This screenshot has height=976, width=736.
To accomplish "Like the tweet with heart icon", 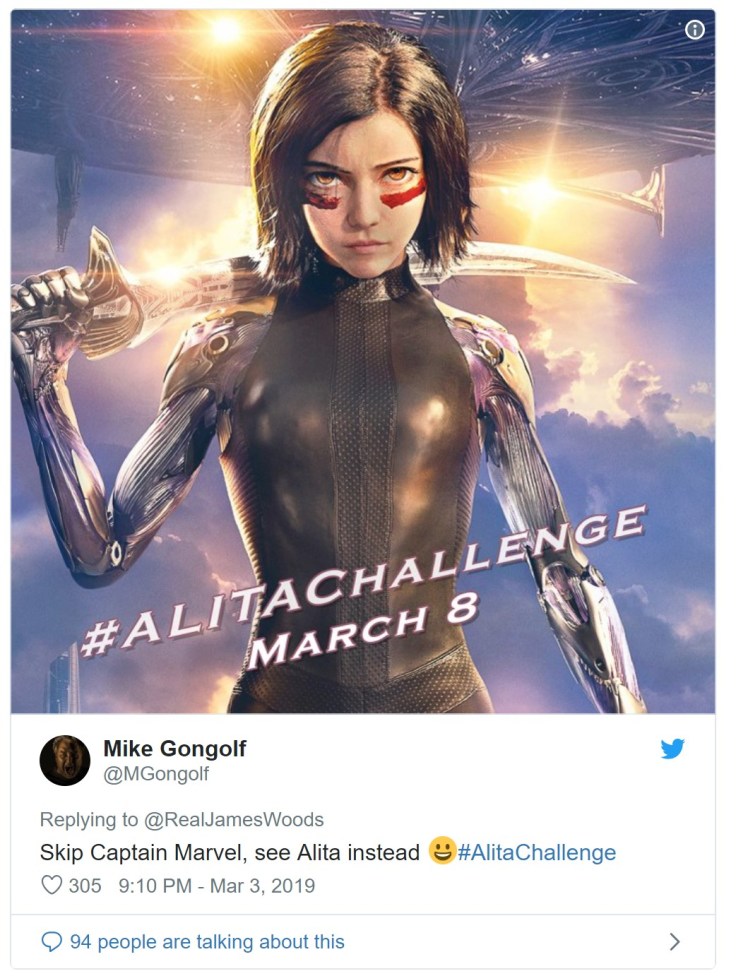I will 52,885.
